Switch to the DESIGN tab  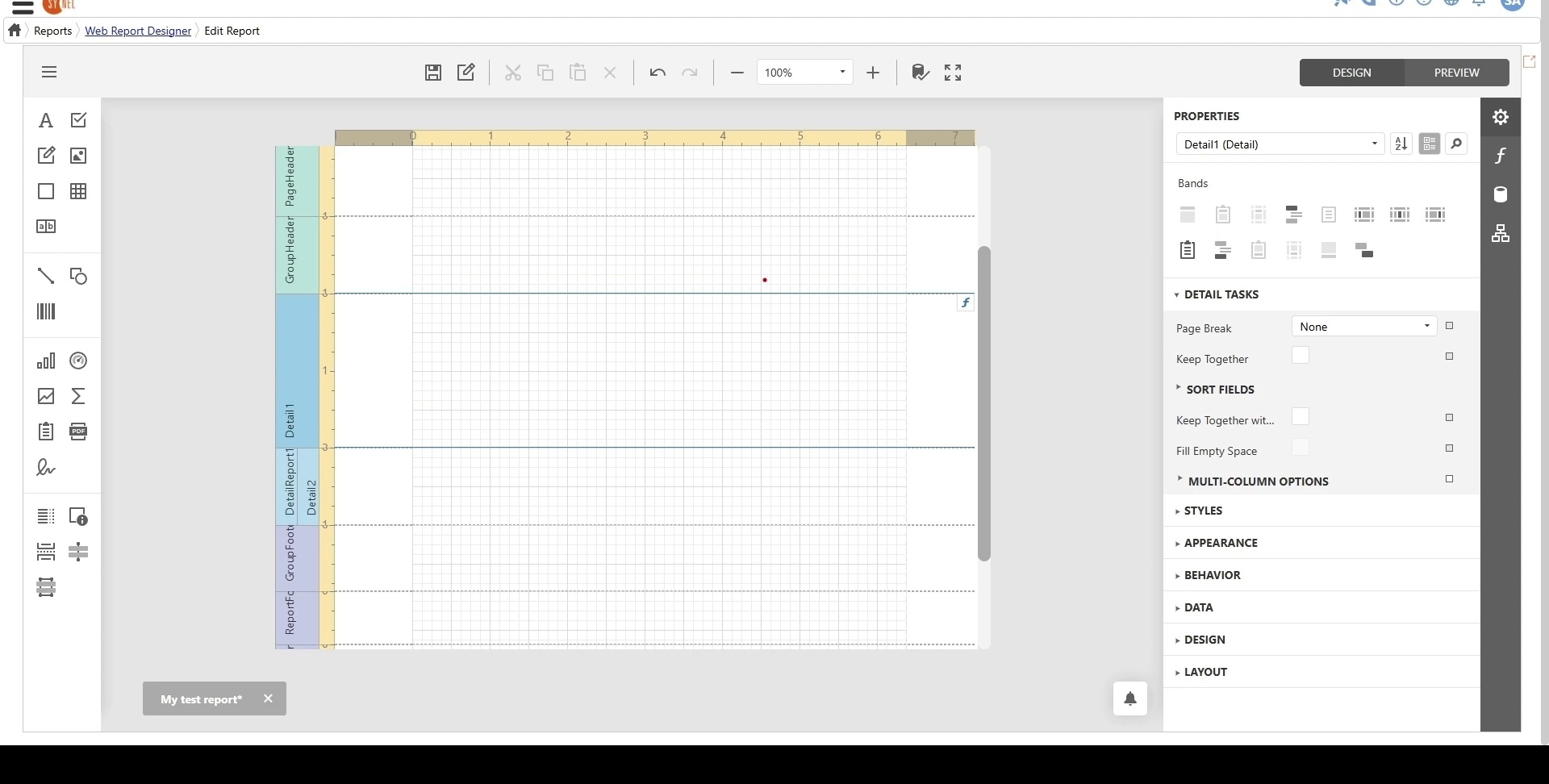click(1352, 73)
